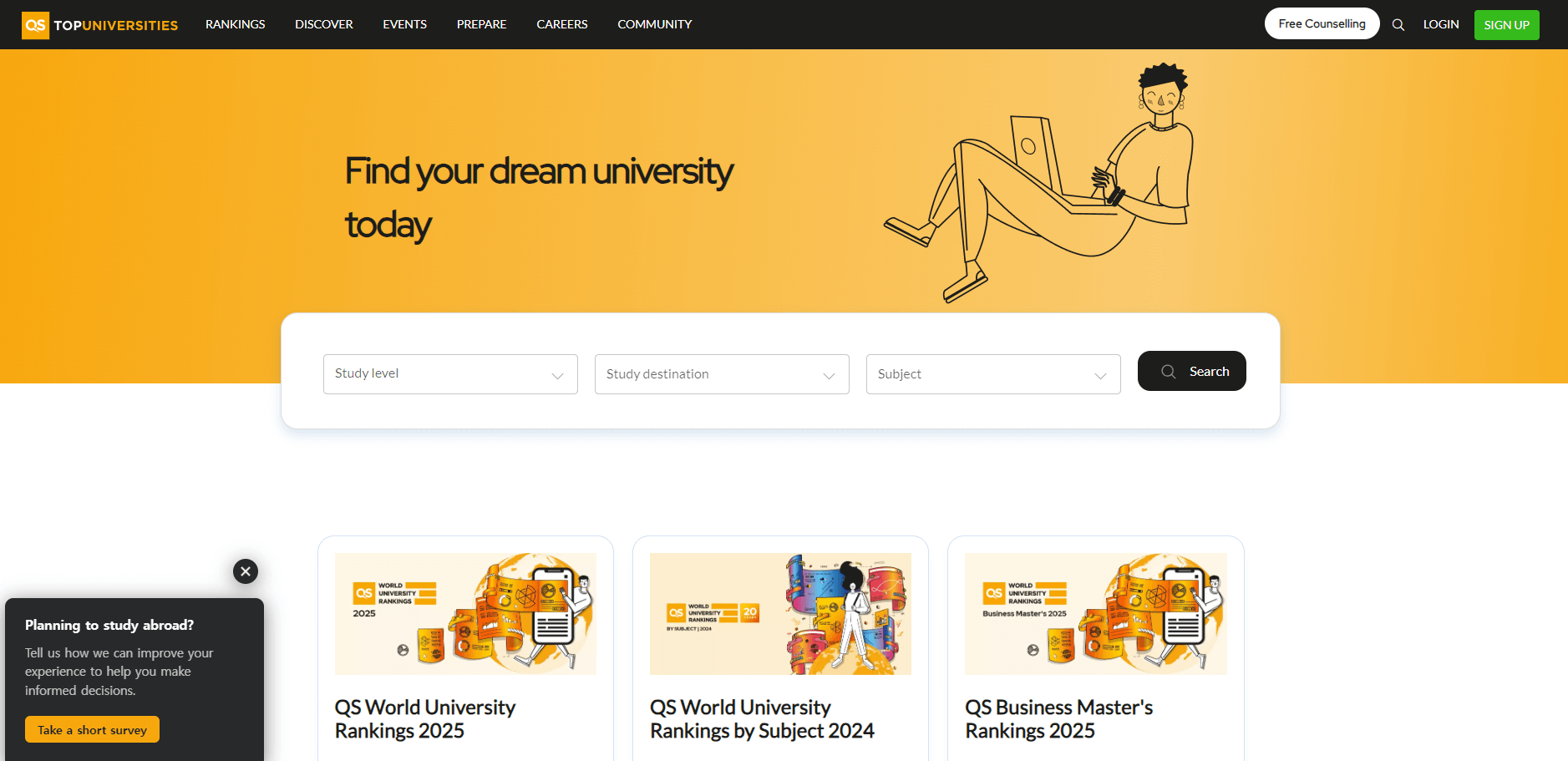Viewport: 1568px width, 761px height.
Task: Expand the Subject dropdown
Action: (993, 374)
